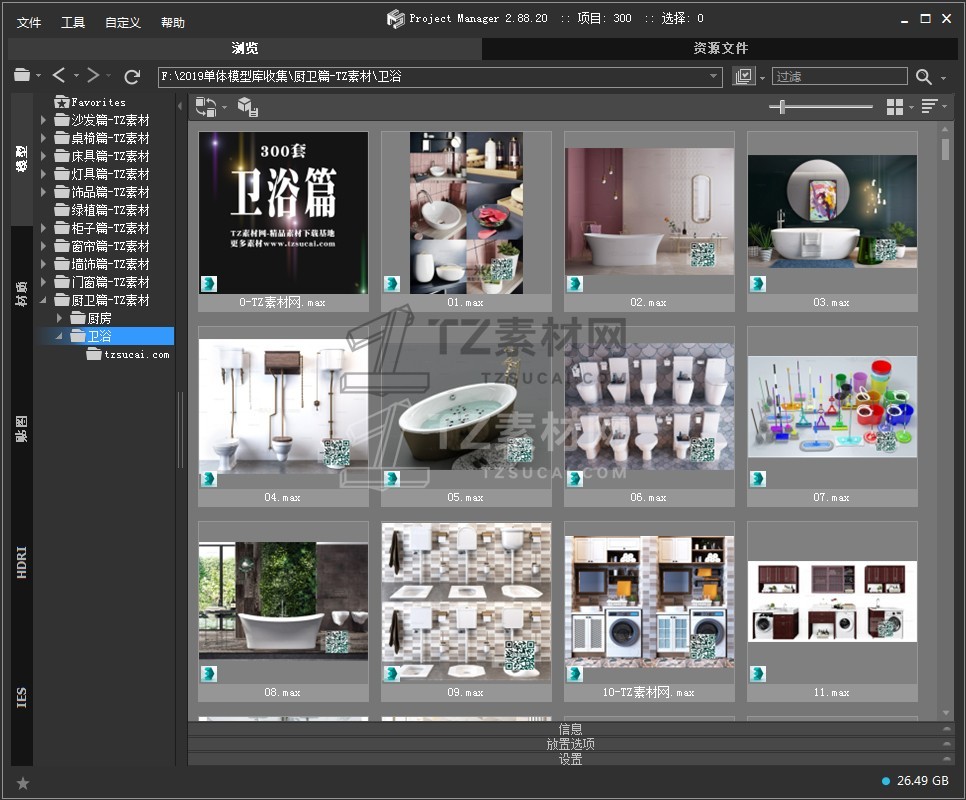The image size is (966, 800).
Task: Click the favorites star icon in status bar
Action: pyautogui.click(x=23, y=783)
